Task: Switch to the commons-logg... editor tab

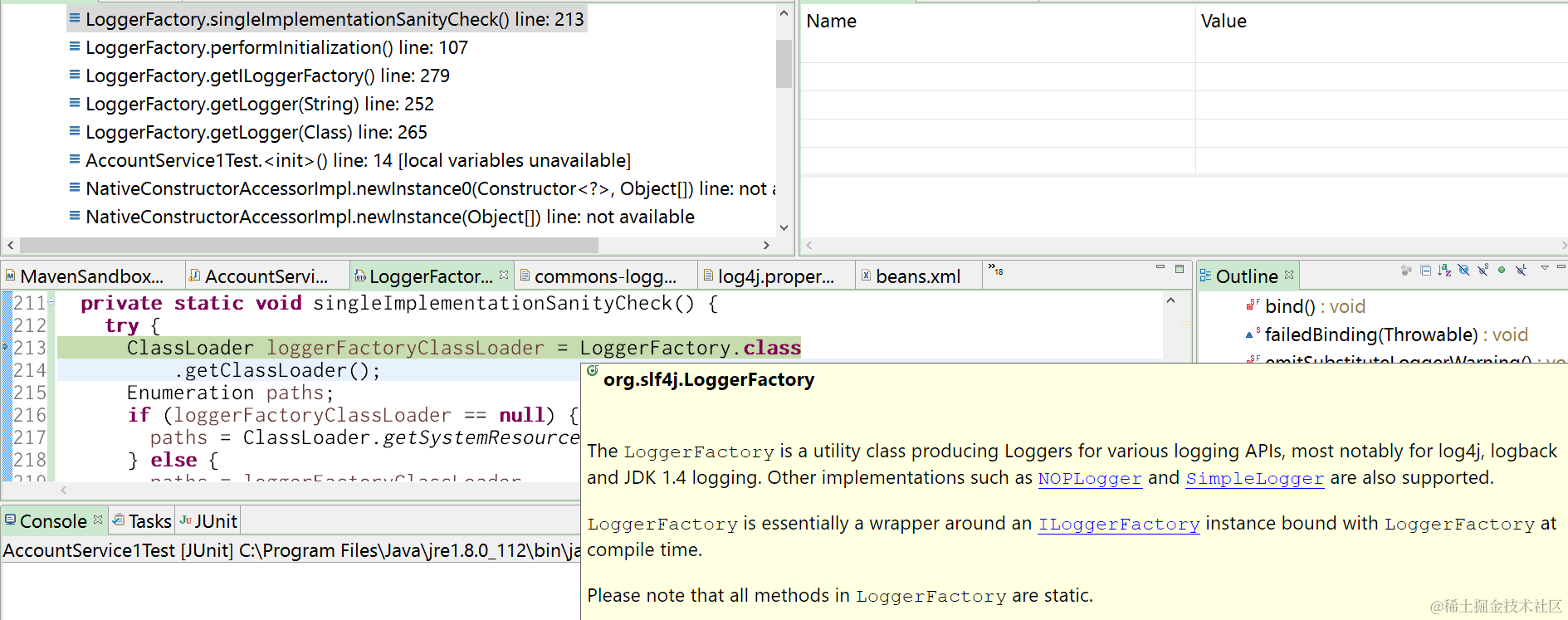Action: (x=604, y=276)
